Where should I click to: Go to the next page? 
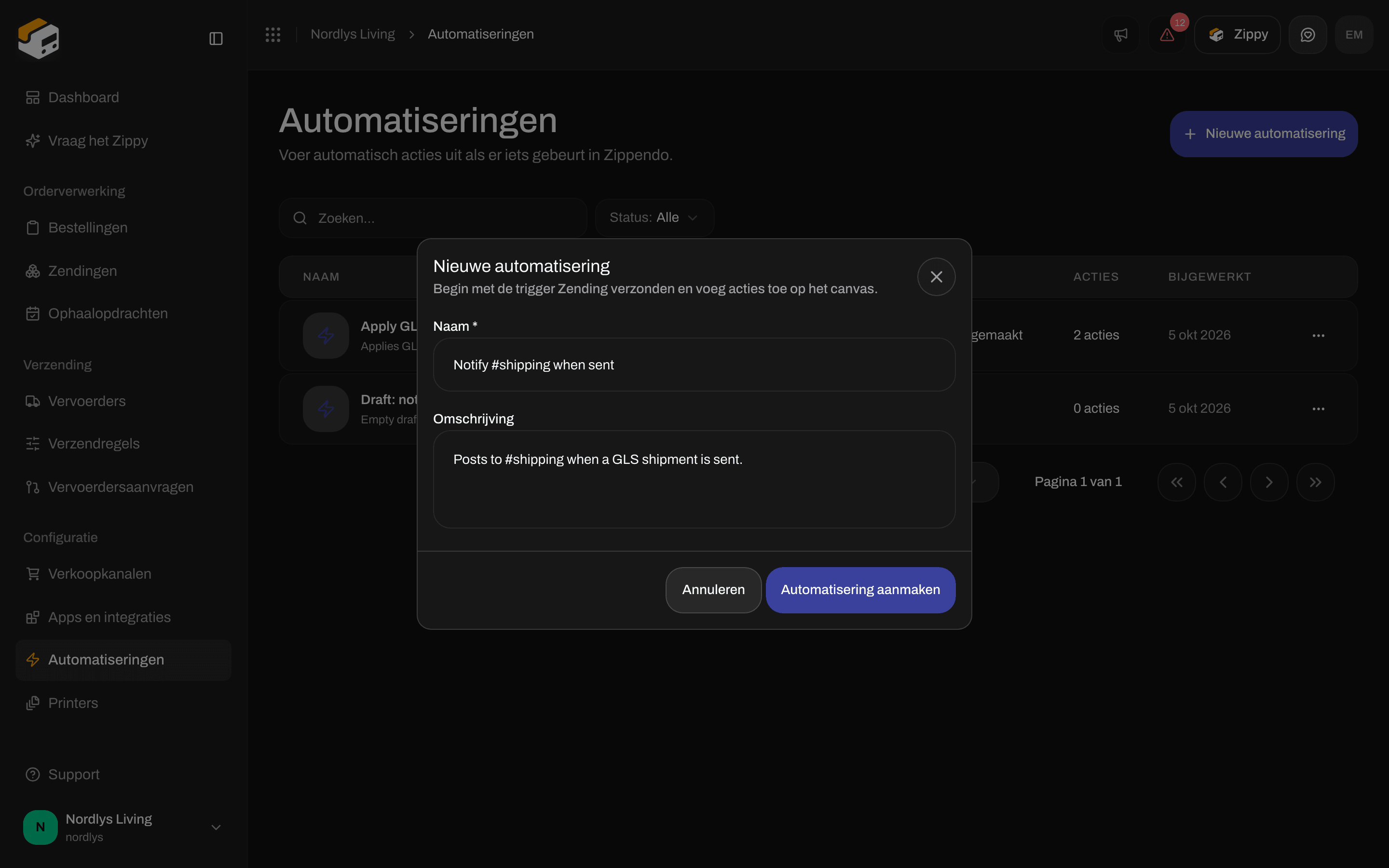pyautogui.click(x=1269, y=482)
